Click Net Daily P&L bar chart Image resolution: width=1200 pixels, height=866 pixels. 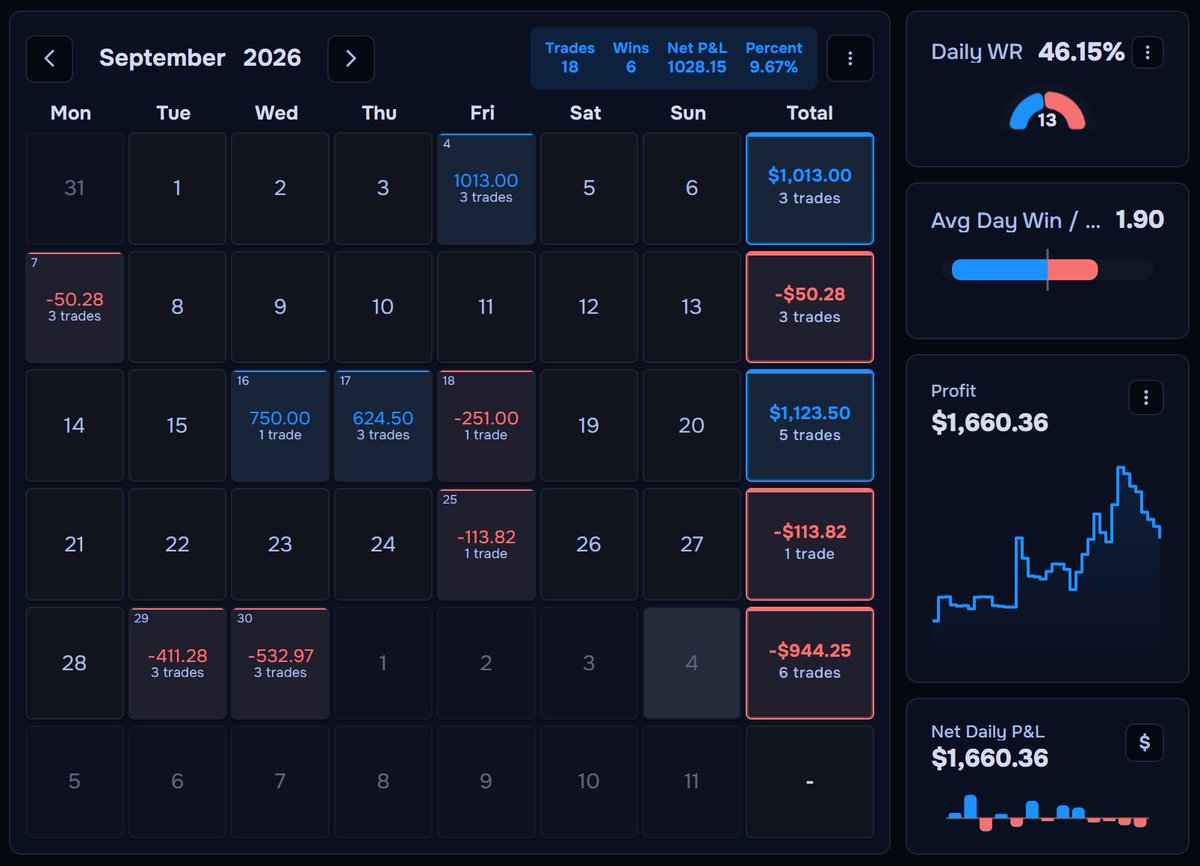click(1047, 812)
